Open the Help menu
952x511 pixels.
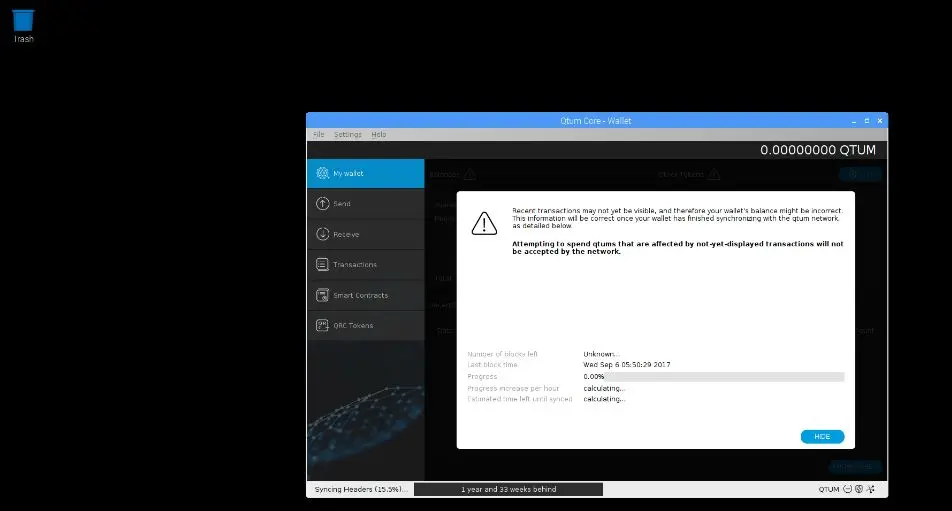click(379, 135)
